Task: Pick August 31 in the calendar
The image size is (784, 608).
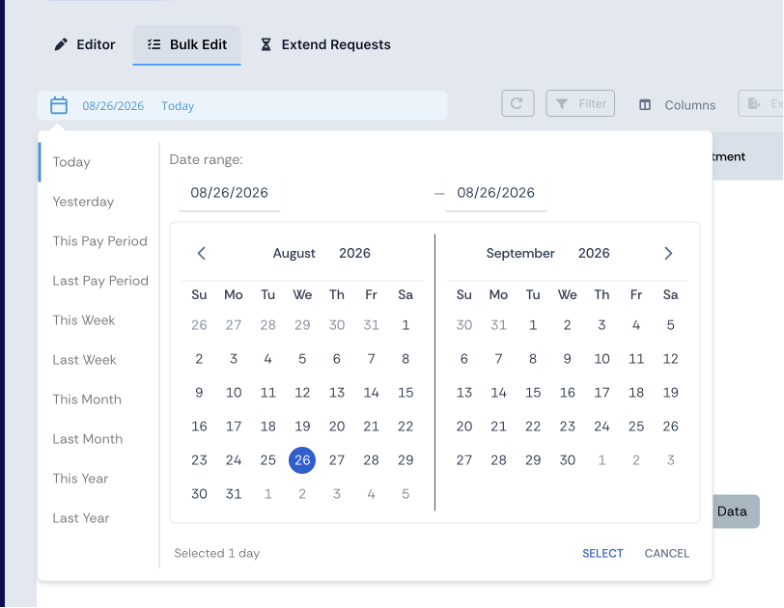Action: pyautogui.click(x=234, y=494)
